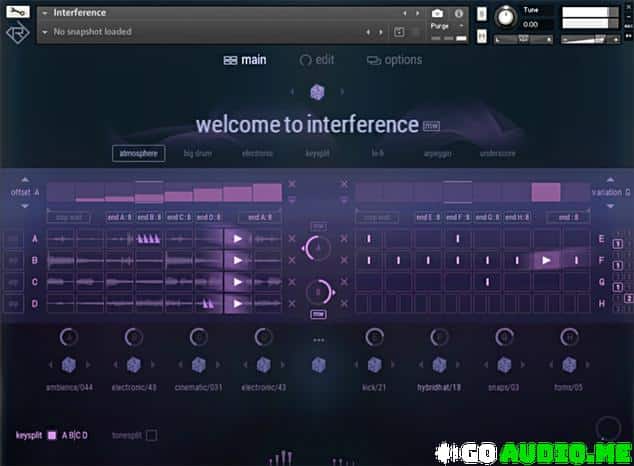Toggle the button left of layer C
This screenshot has width=634, height=466.
tap(13, 282)
